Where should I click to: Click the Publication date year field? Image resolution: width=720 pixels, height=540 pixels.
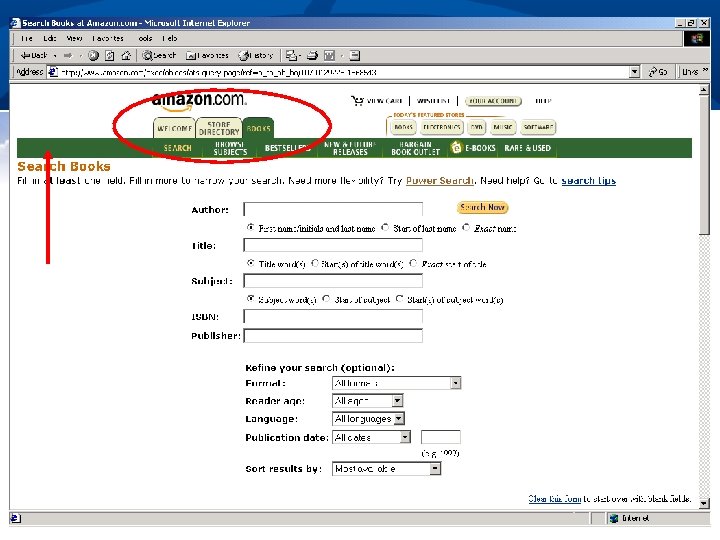pos(440,437)
